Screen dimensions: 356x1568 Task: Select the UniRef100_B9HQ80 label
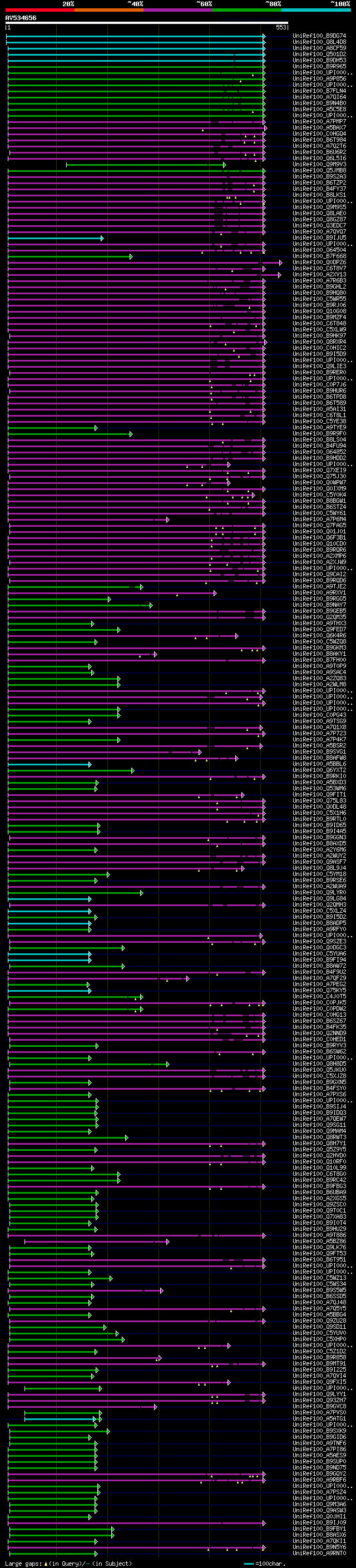point(319,293)
